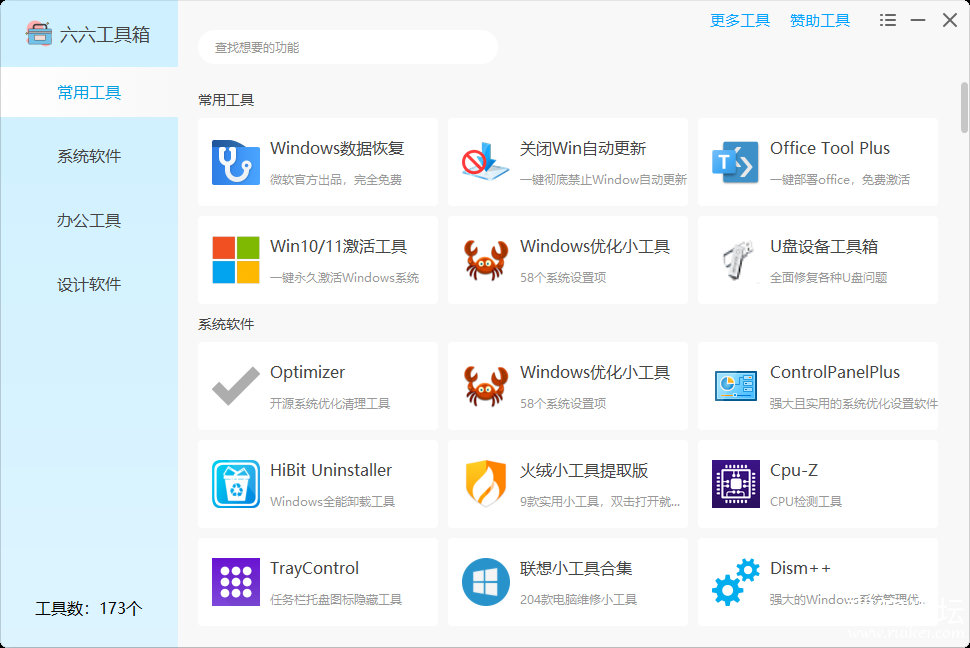Image resolution: width=970 pixels, height=648 pixels.
Task: Click the Win10/11激活工具 Windows logo icon
Action: coord(236,260)
